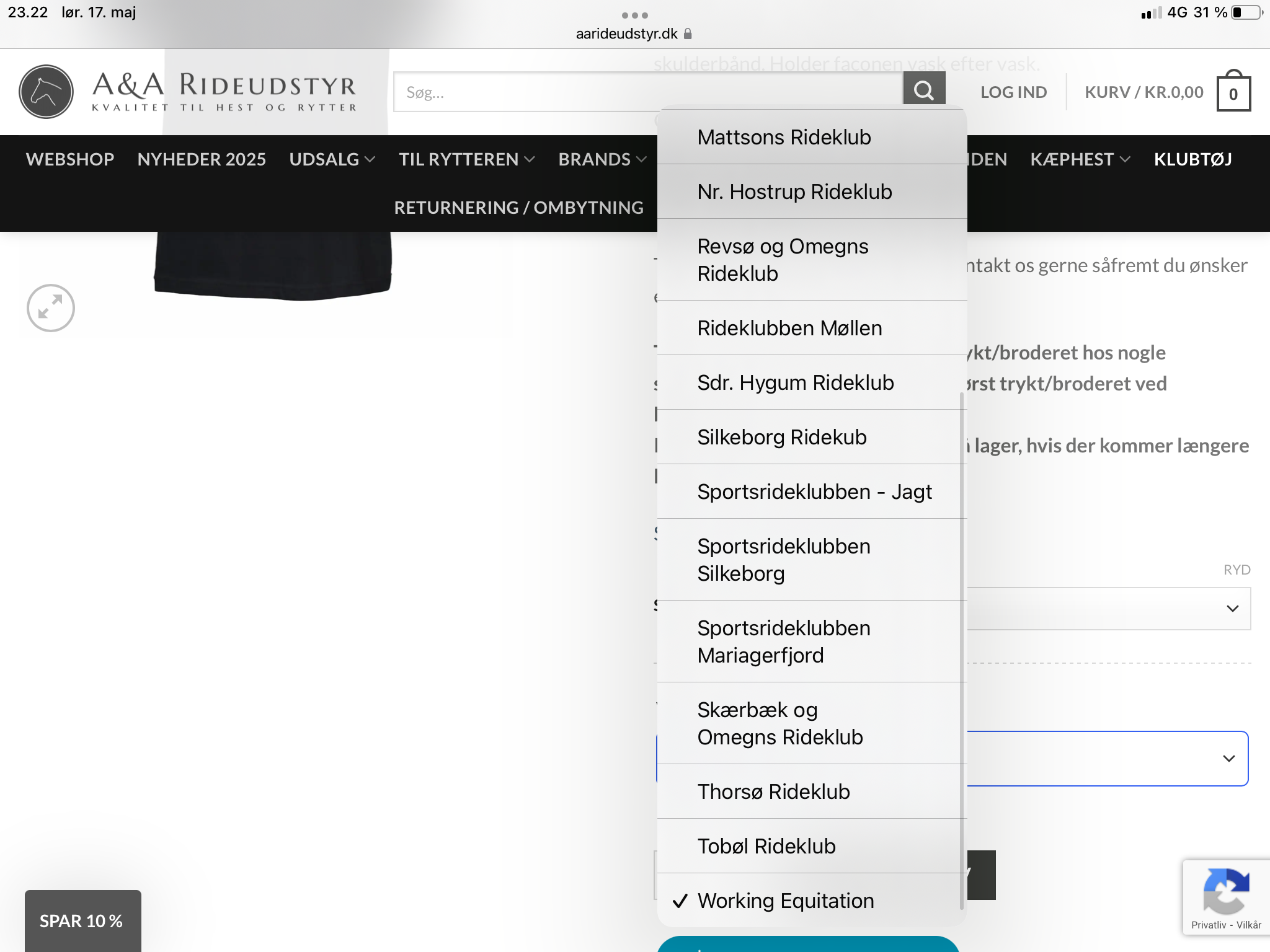Select Silkeborg Ridekub option
This screenshot has height=952, width=1270.
812,437
